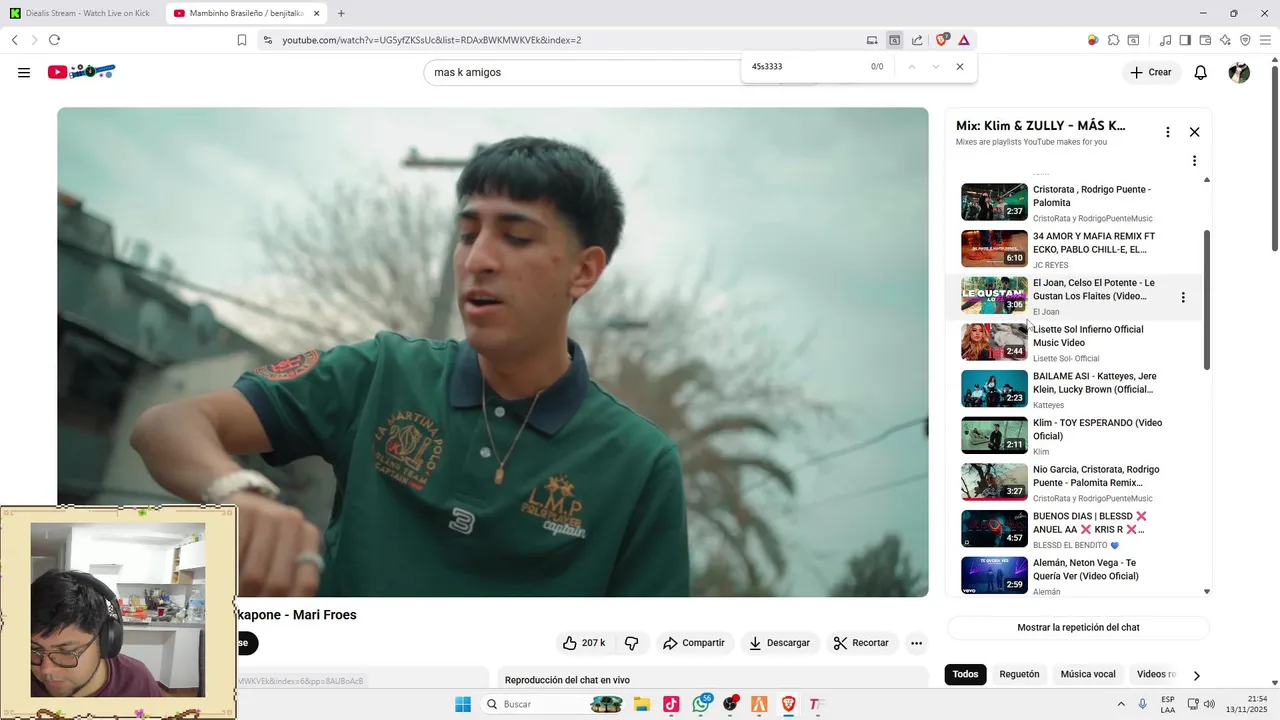
Task: Click Mostrar la repetición del chat
Action: click(x=1078, y=627)
